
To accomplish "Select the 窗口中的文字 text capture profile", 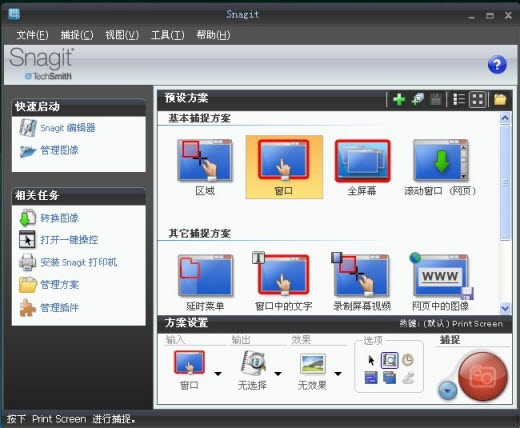I will (284, 283).
